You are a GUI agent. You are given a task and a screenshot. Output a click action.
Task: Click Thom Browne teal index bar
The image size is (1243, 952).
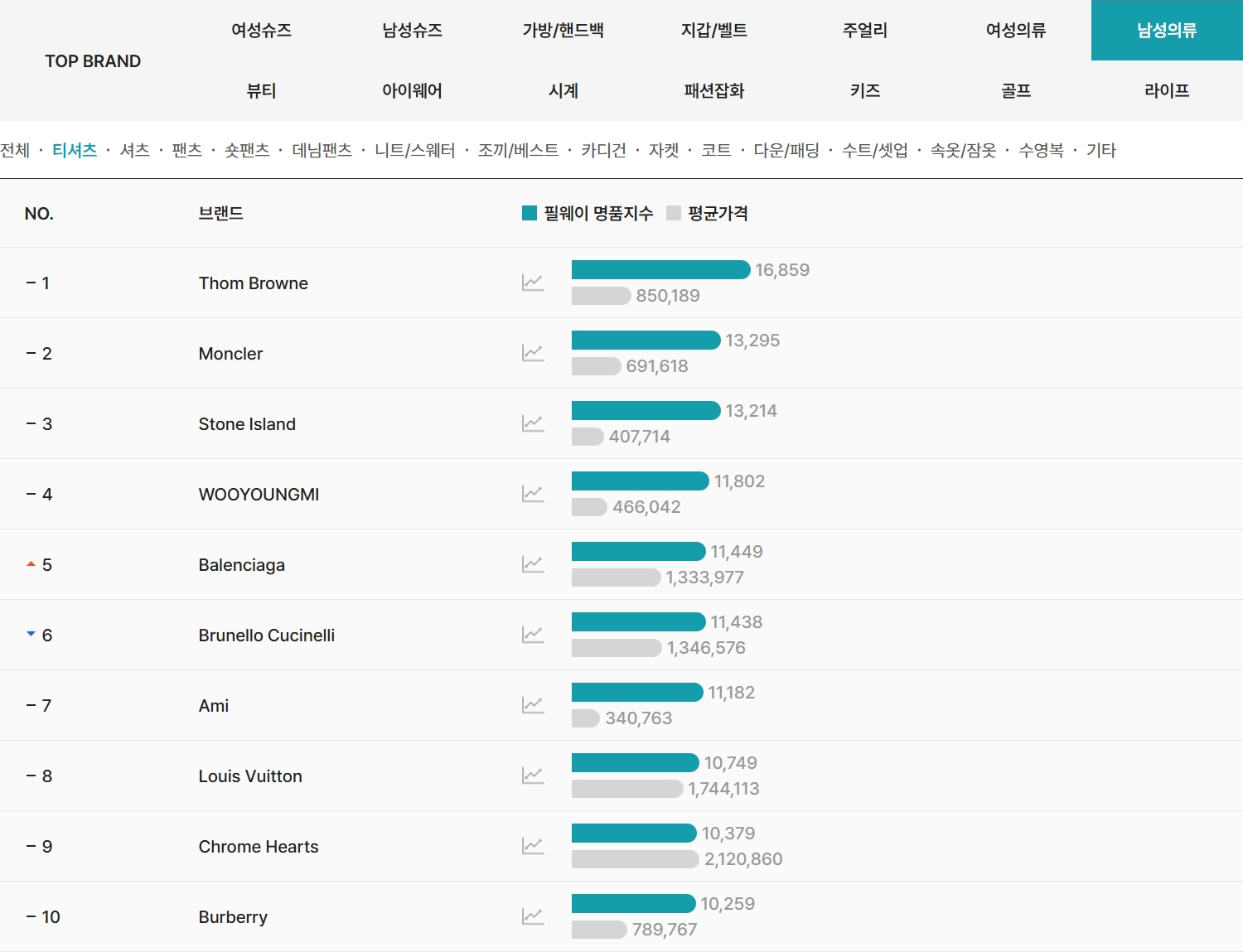tap(661, 269)
